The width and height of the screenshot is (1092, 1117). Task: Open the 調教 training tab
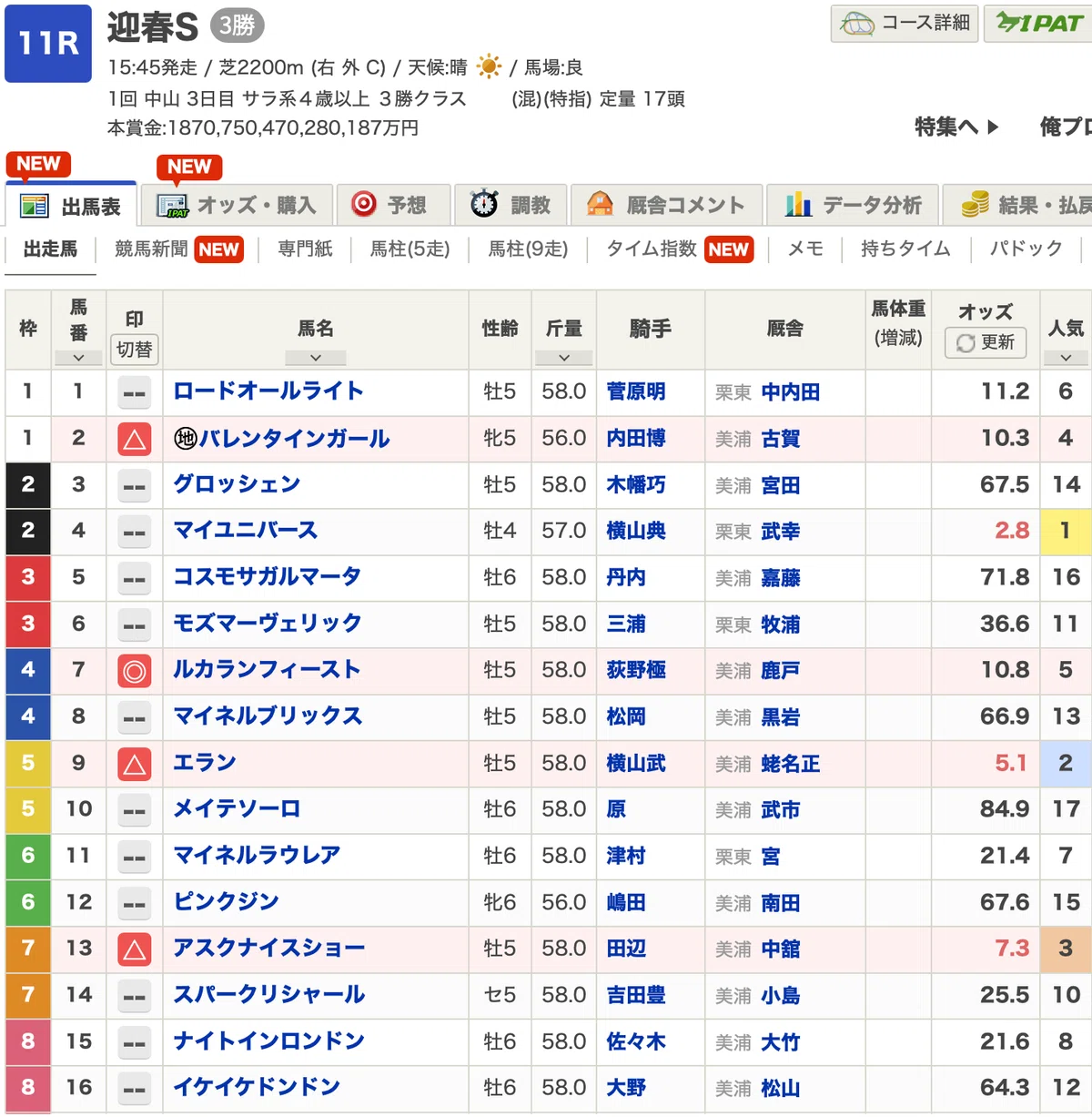[x=510, y=205]
